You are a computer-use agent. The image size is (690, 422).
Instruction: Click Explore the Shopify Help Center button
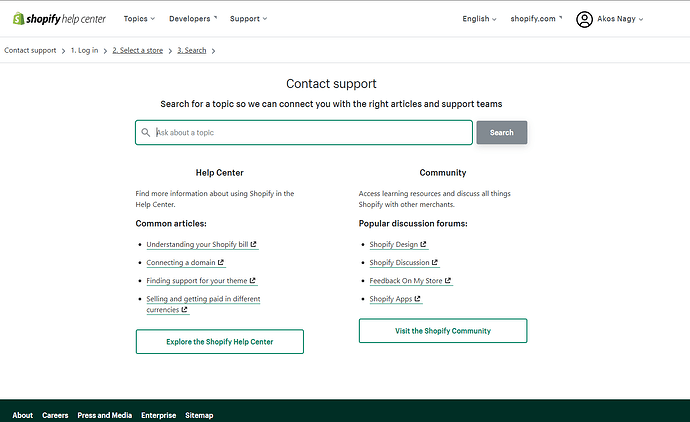click(219, 342)
